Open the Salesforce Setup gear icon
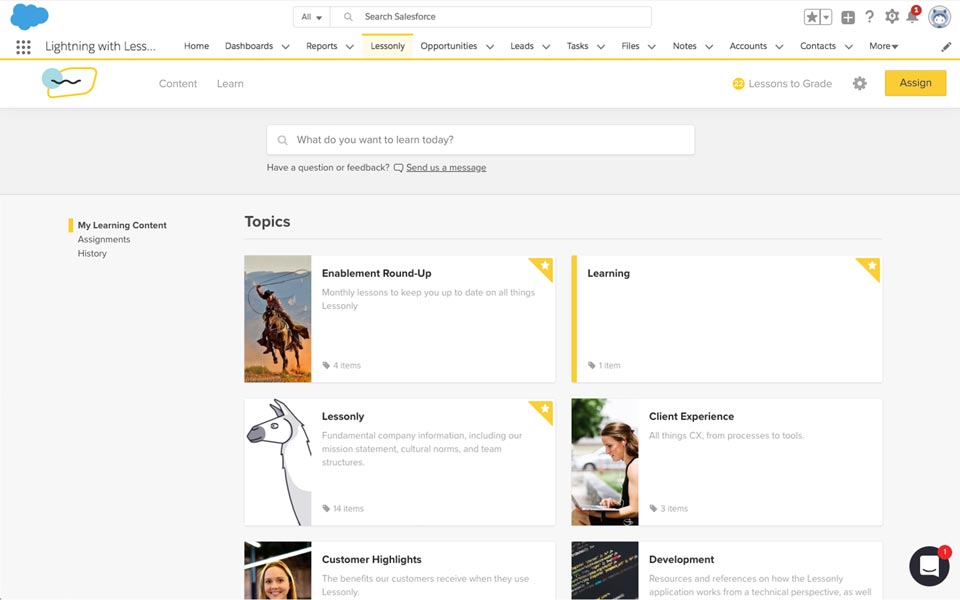960x600 pixels. point(892,17)
